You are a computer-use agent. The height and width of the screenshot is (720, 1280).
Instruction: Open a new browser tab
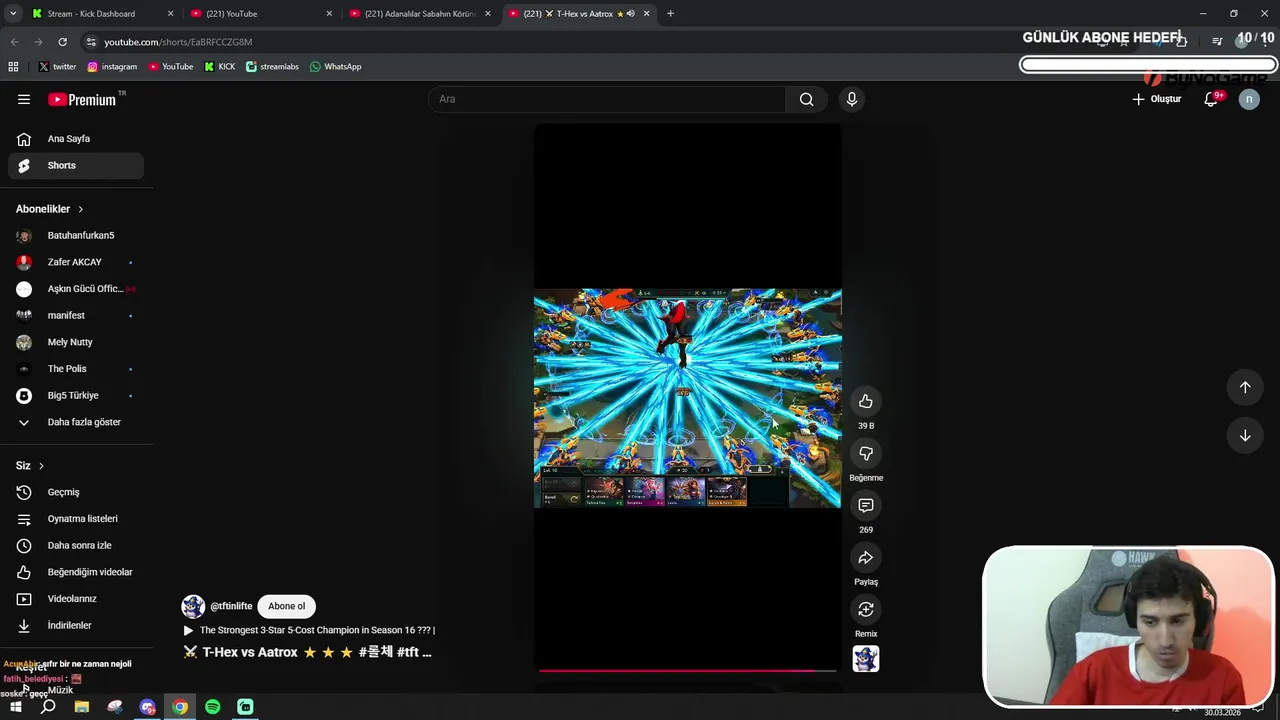670,14
